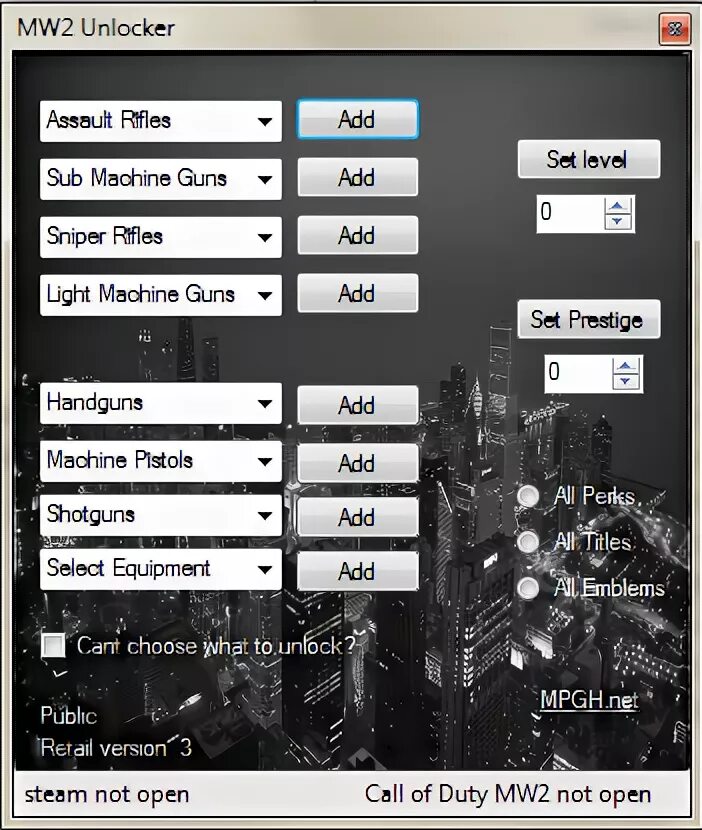Click Add beside Select Equipment
Screen dimensions: 702x830
tap(358, 572)
